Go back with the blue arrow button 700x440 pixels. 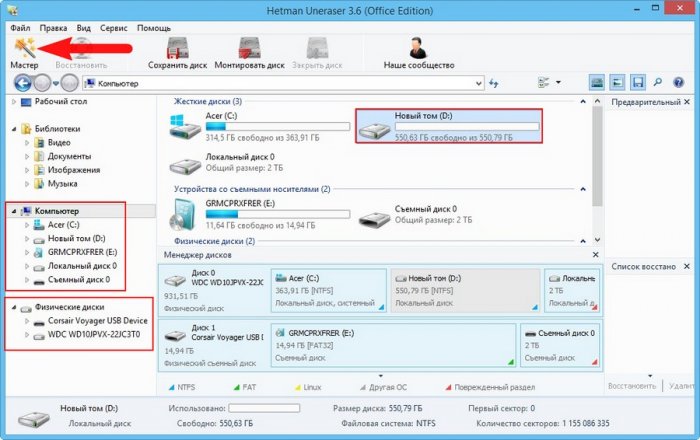(23, 83)
